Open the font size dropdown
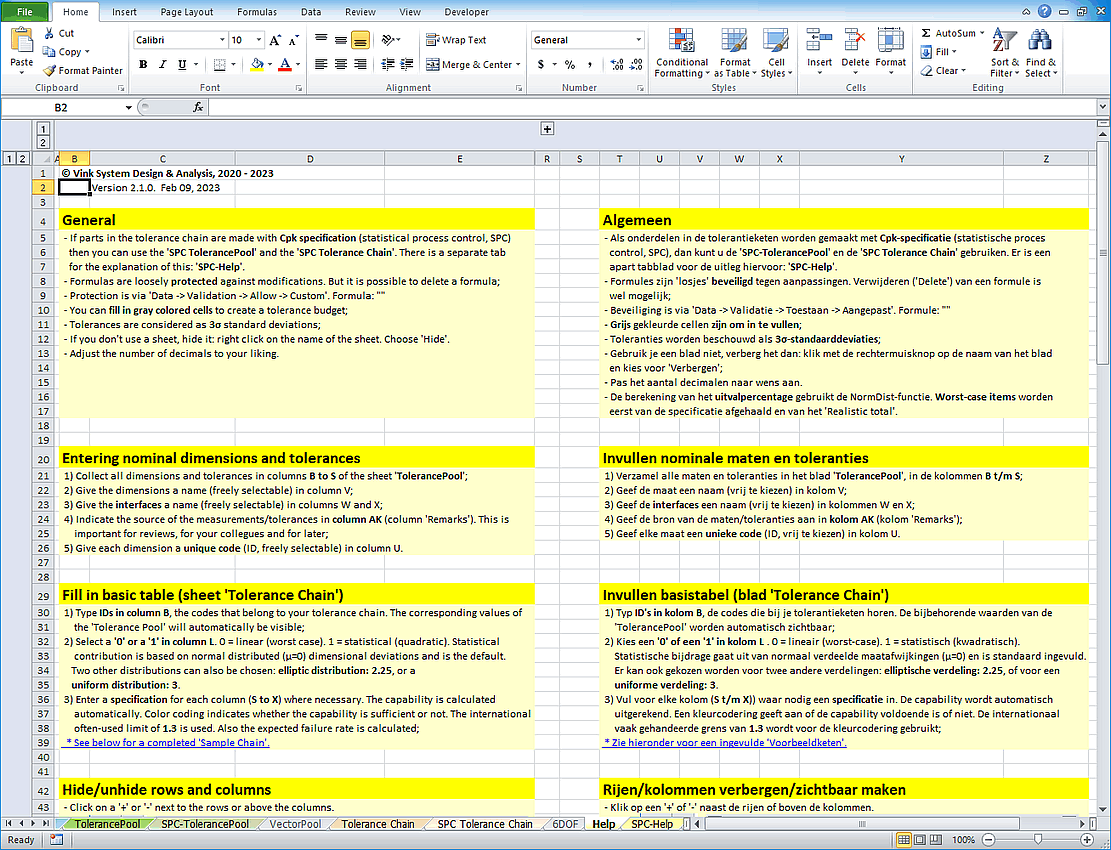This screenshot has height=850, width=1111. tap(259, 40)
